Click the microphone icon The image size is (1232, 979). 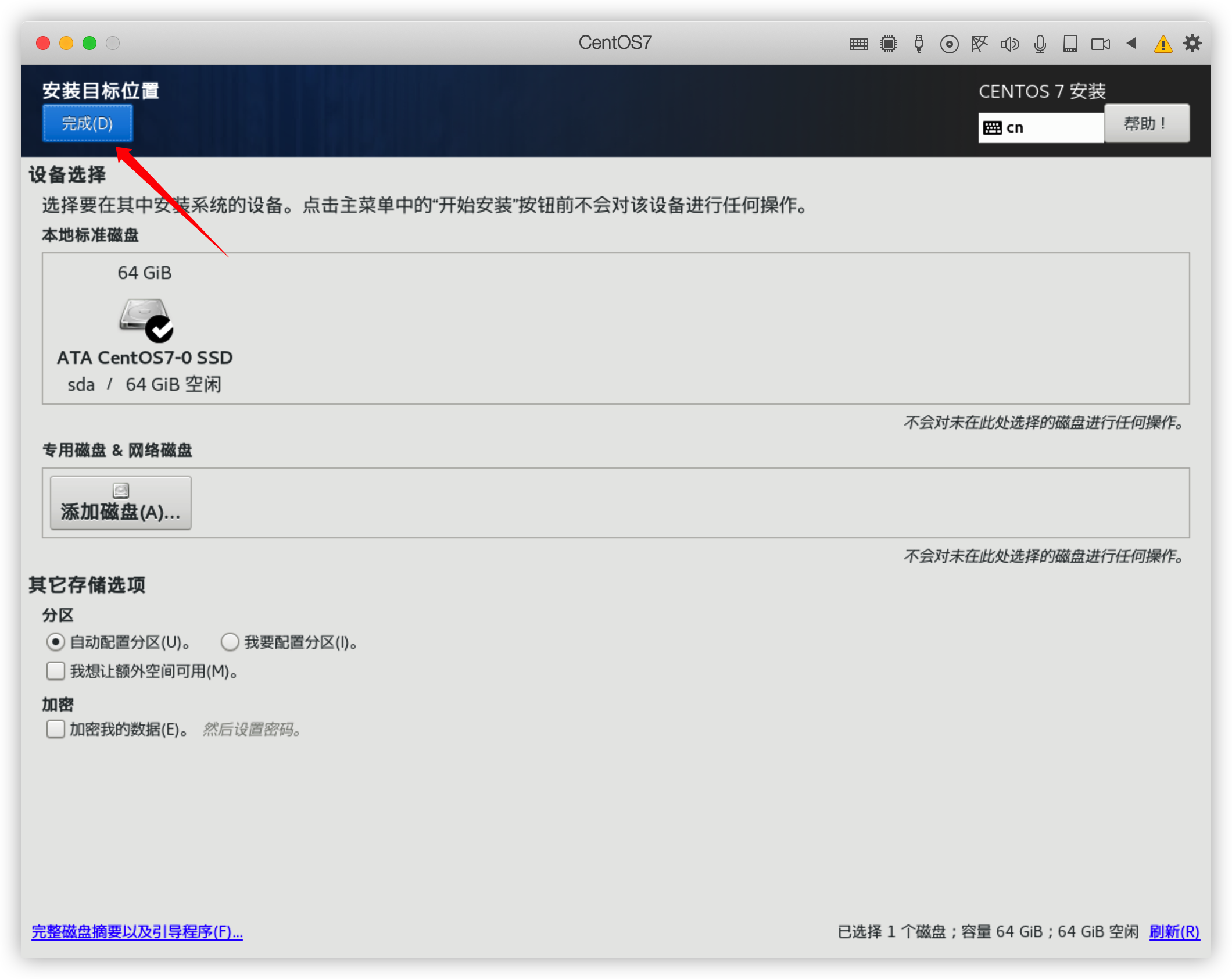1040,44
